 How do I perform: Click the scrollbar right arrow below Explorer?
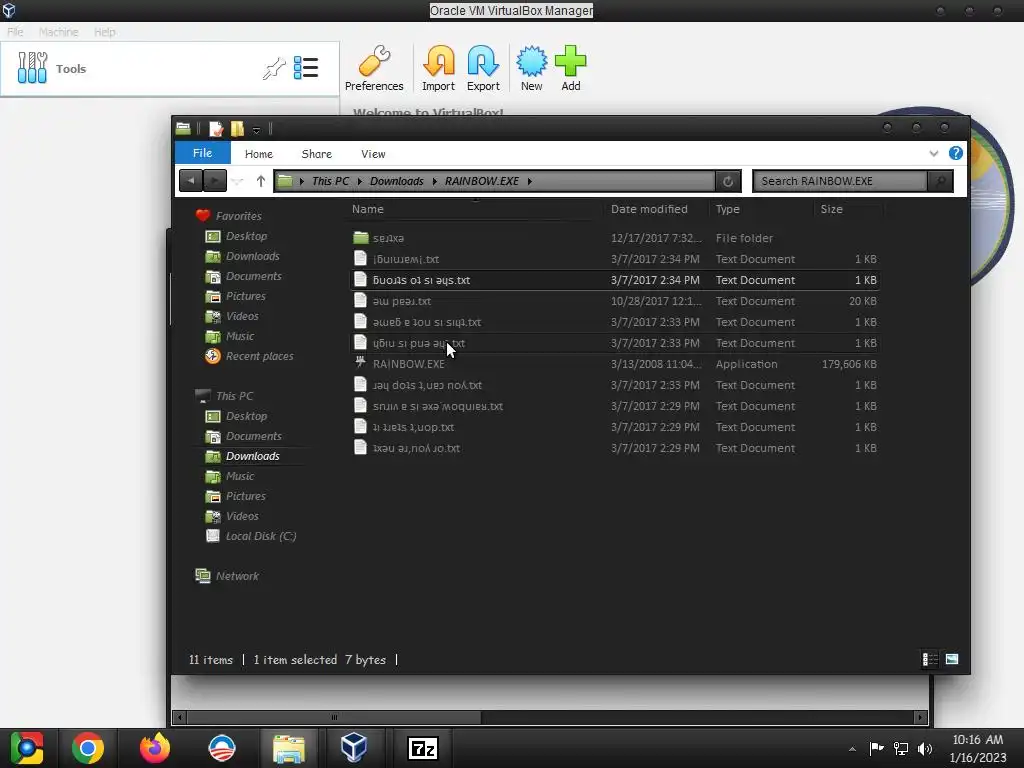pos(920,717)
